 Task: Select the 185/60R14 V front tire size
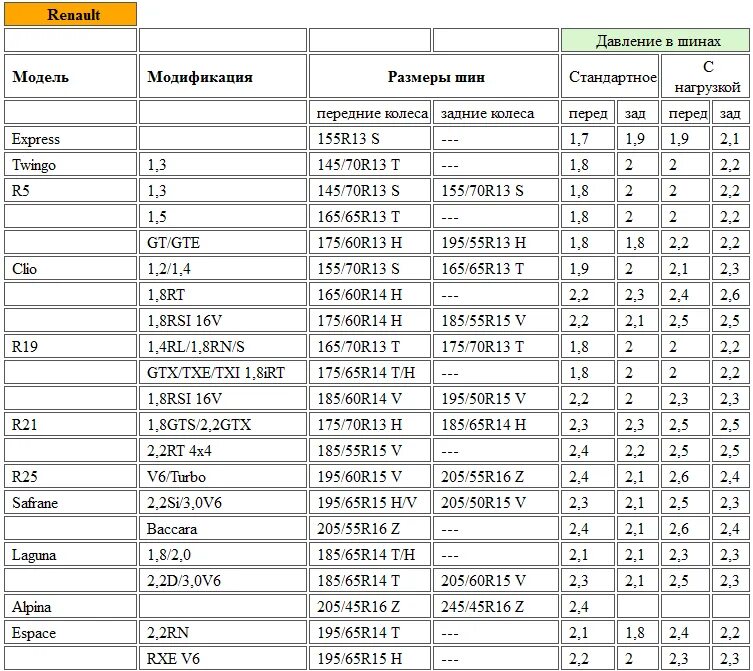tap(369, 398)
